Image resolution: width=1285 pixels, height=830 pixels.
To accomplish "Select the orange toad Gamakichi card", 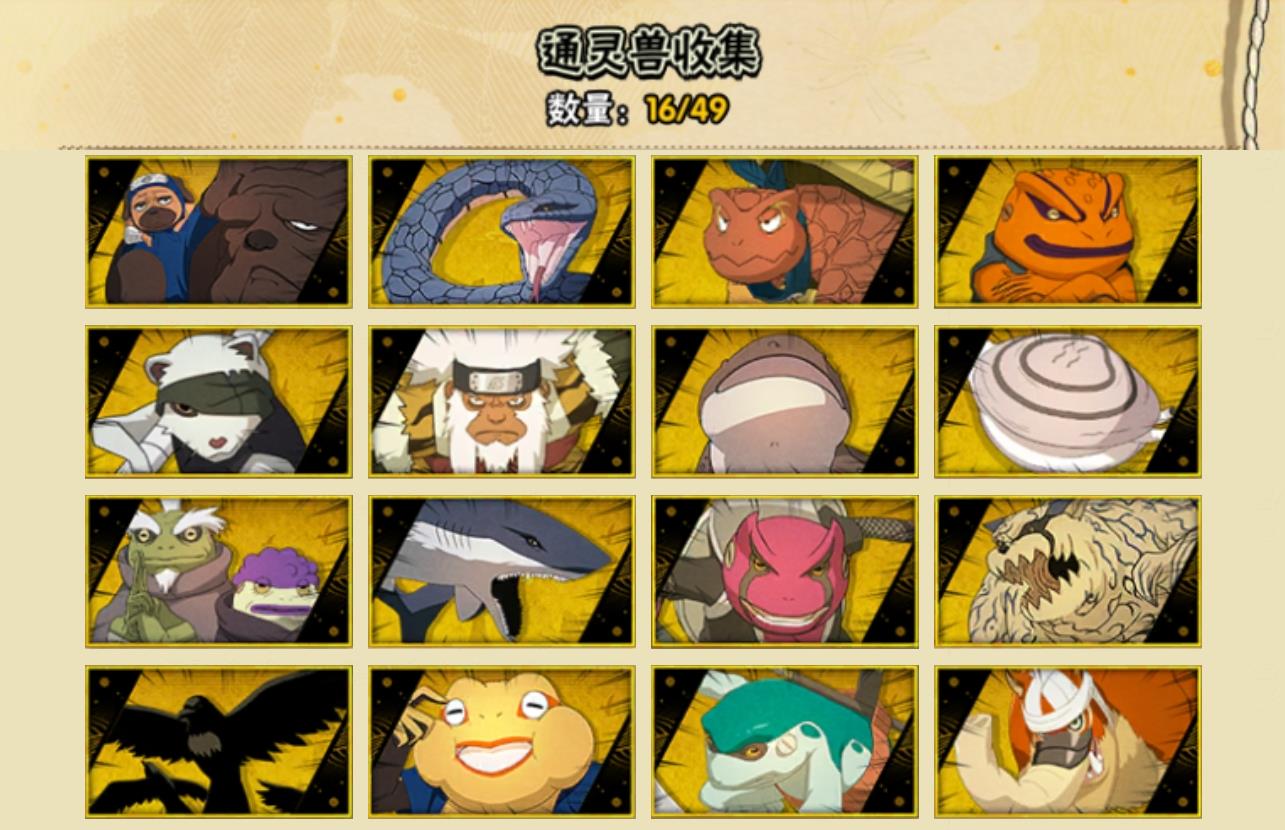I will coord(1067,232).
